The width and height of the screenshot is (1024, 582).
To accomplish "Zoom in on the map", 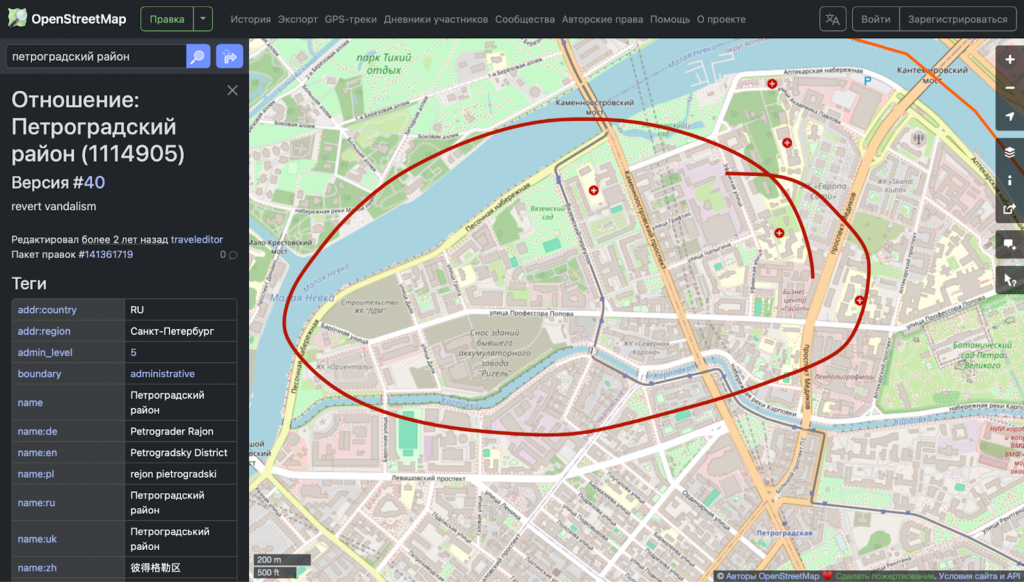I will [x=1010, y=60].
